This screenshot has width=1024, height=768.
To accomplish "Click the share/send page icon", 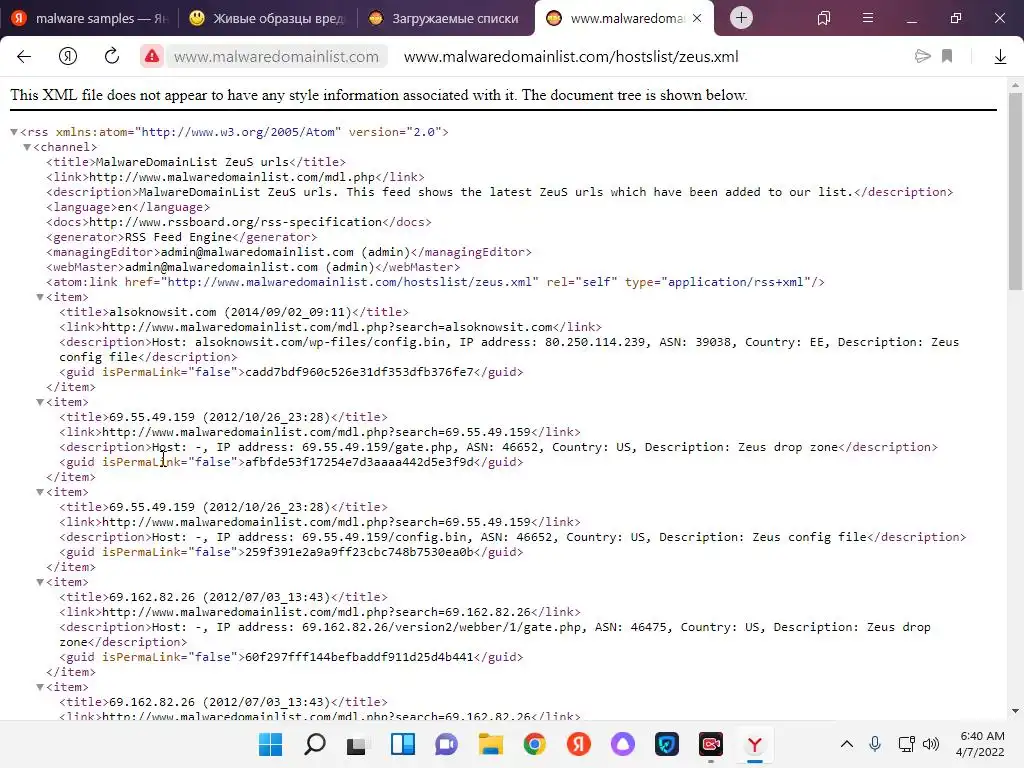I will pos(922,56).
